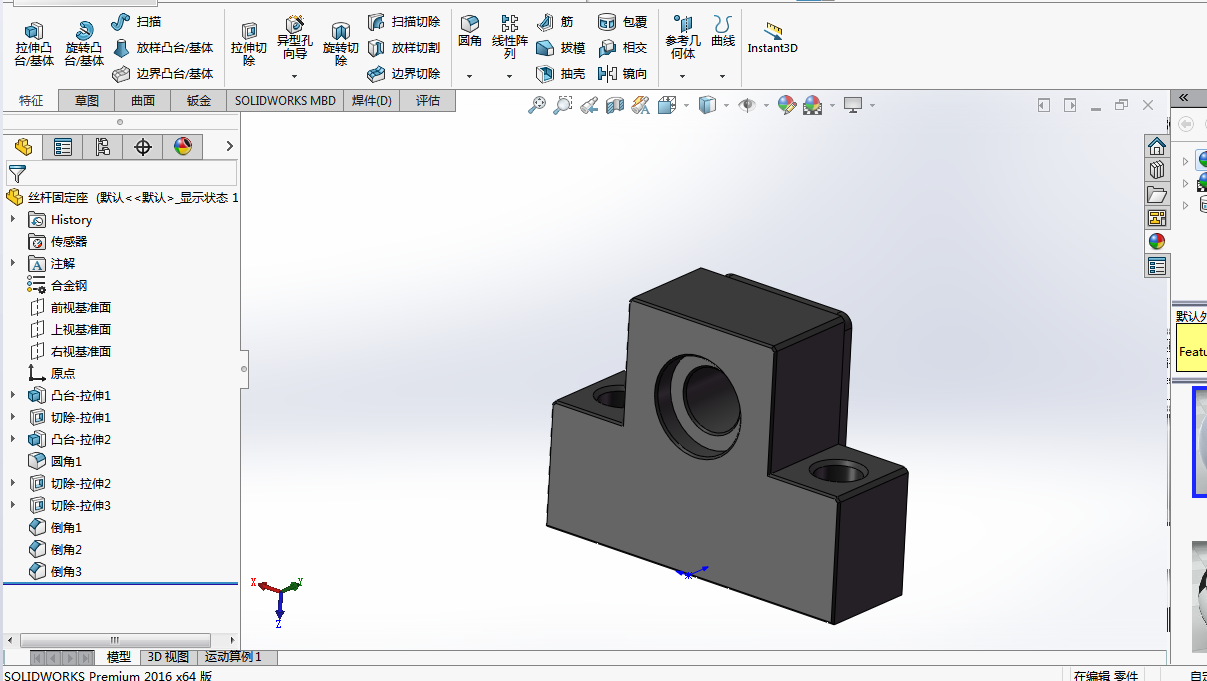Select the 拉伸切除 extruded cut tool
The image size is (1207, 681).
pos(249,44)
